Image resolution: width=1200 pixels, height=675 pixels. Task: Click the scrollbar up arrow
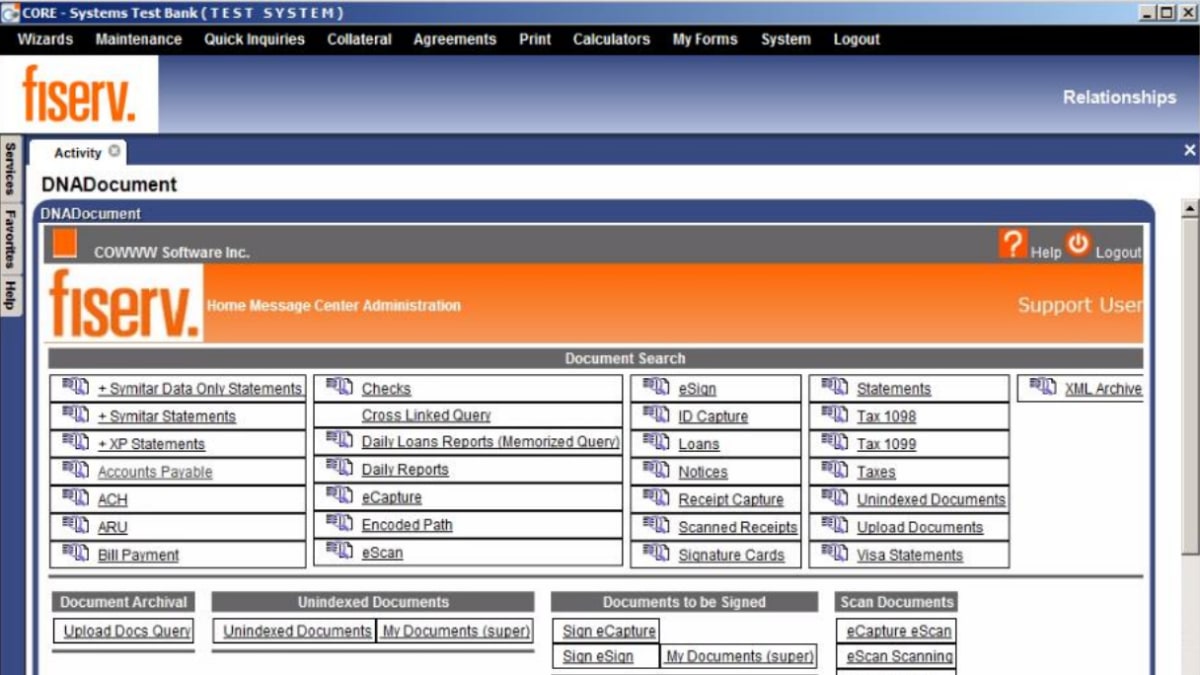click(1190, 209)
